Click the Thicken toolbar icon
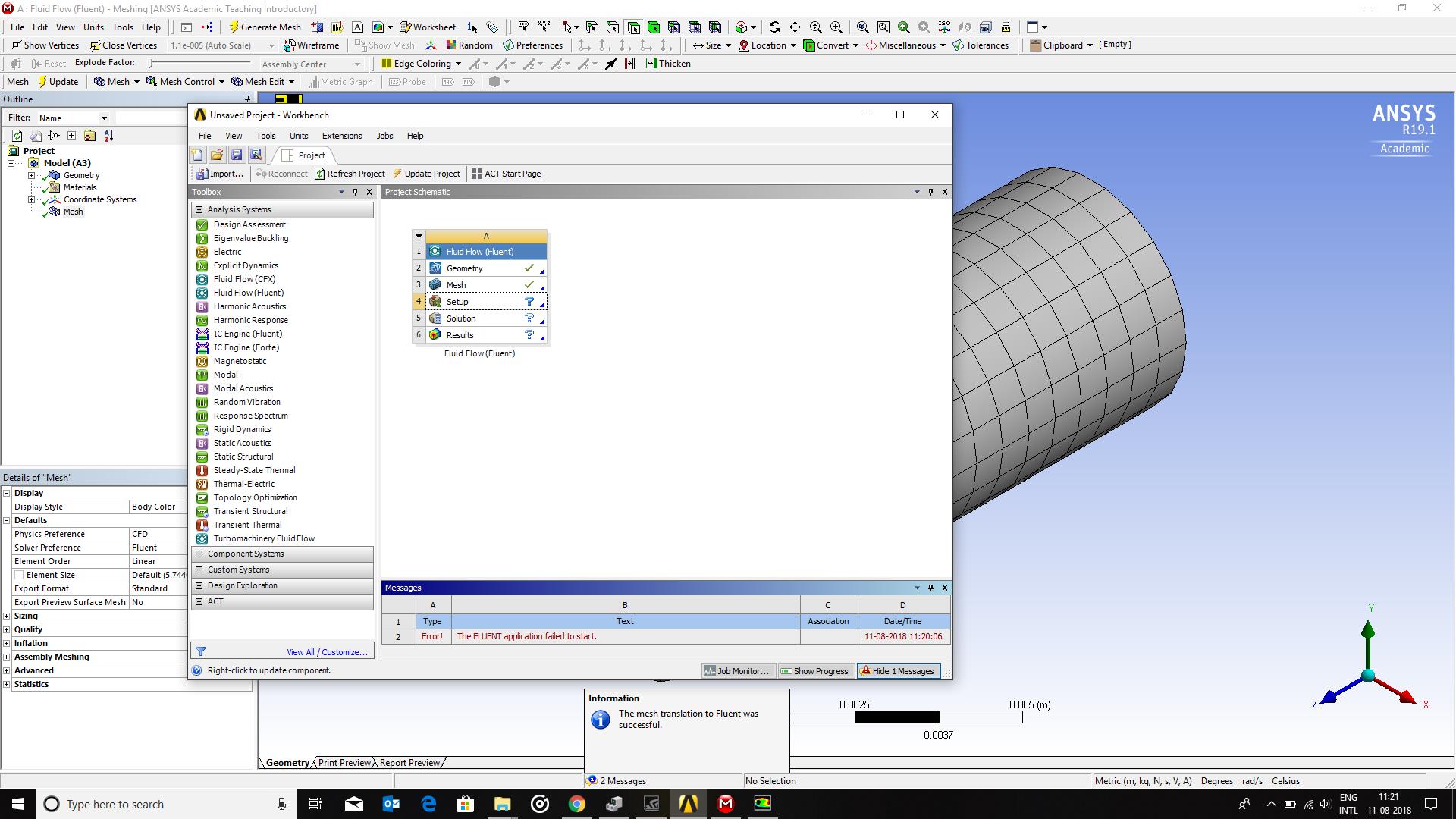 tap(668, 64)
